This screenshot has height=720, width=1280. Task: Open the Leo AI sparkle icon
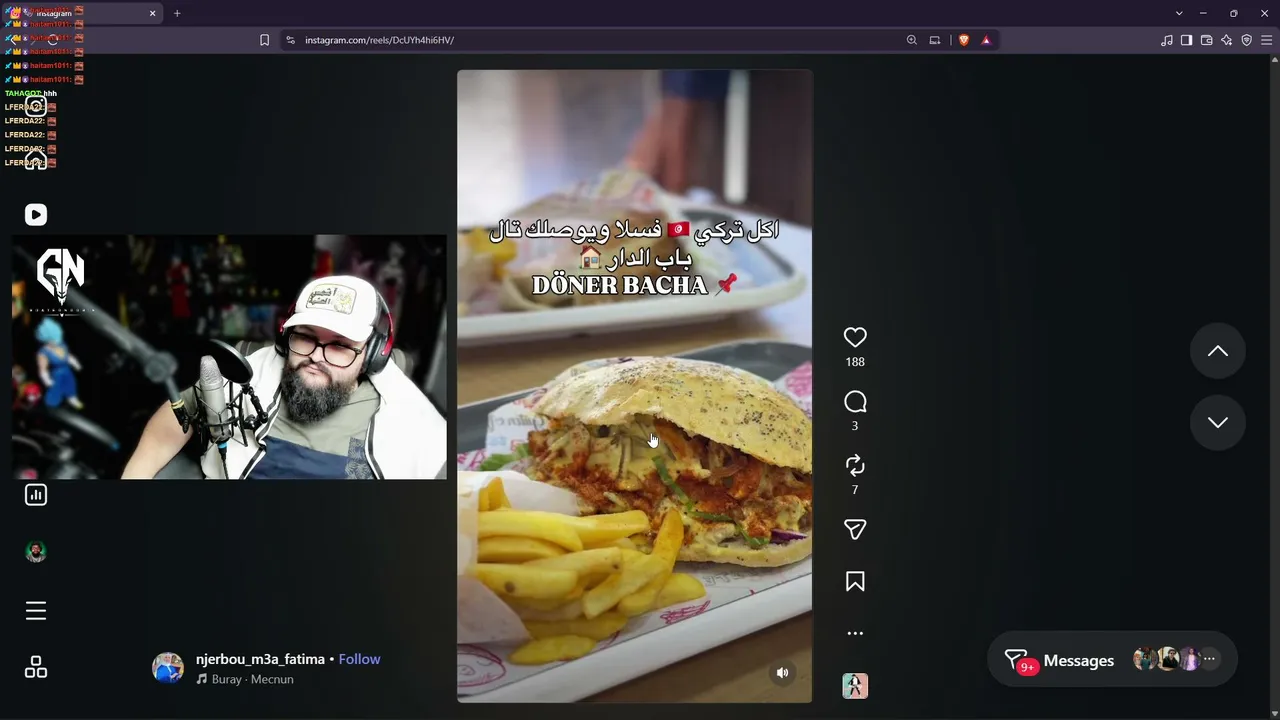(1227, 40)
